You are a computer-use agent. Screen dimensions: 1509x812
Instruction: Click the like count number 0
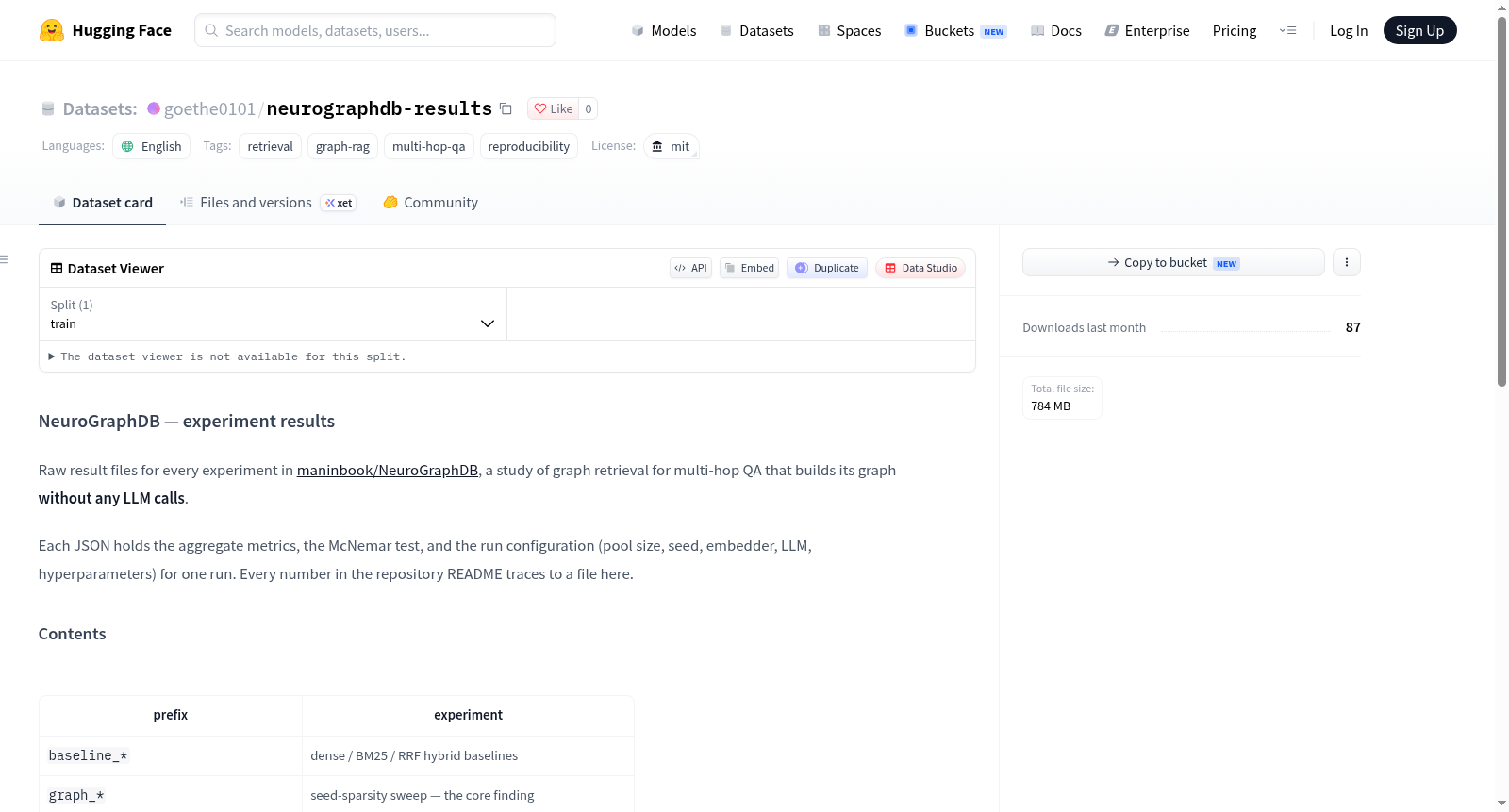pyautogui.click(x=589, y=108)
